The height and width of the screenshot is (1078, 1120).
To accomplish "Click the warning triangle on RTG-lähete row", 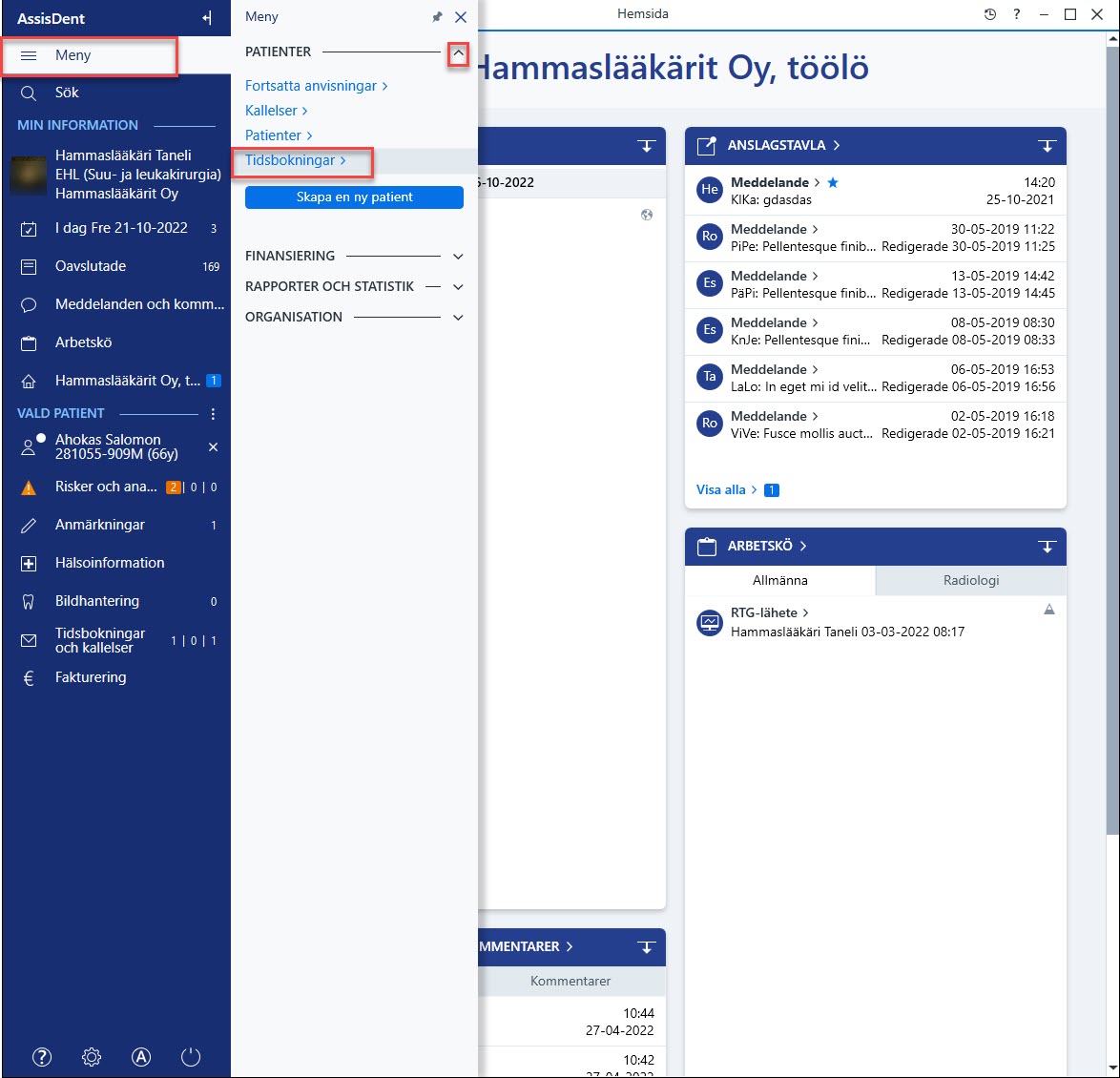I will 1049,610.
